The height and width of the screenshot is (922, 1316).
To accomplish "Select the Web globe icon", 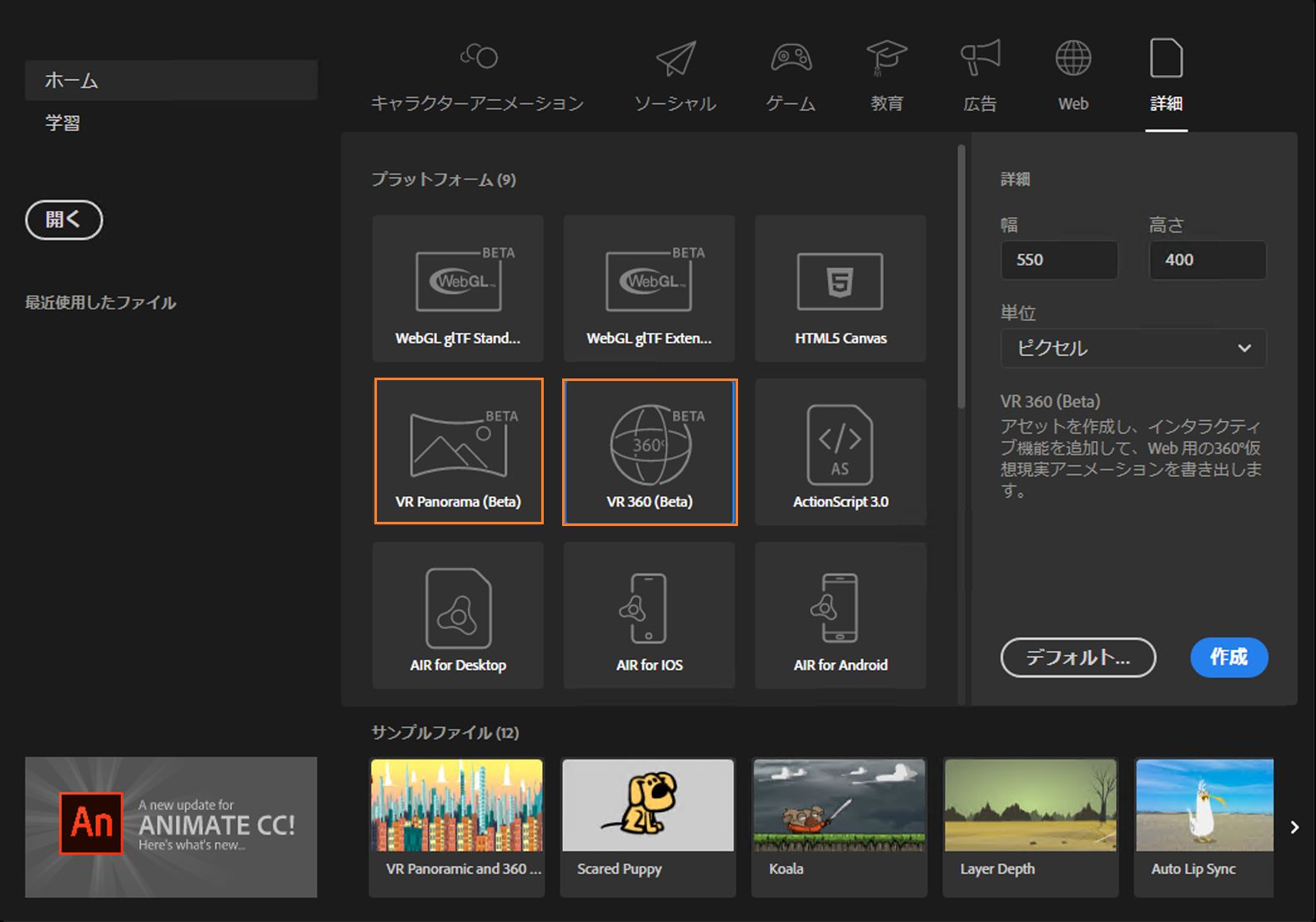I will [x=1073, y=58].
